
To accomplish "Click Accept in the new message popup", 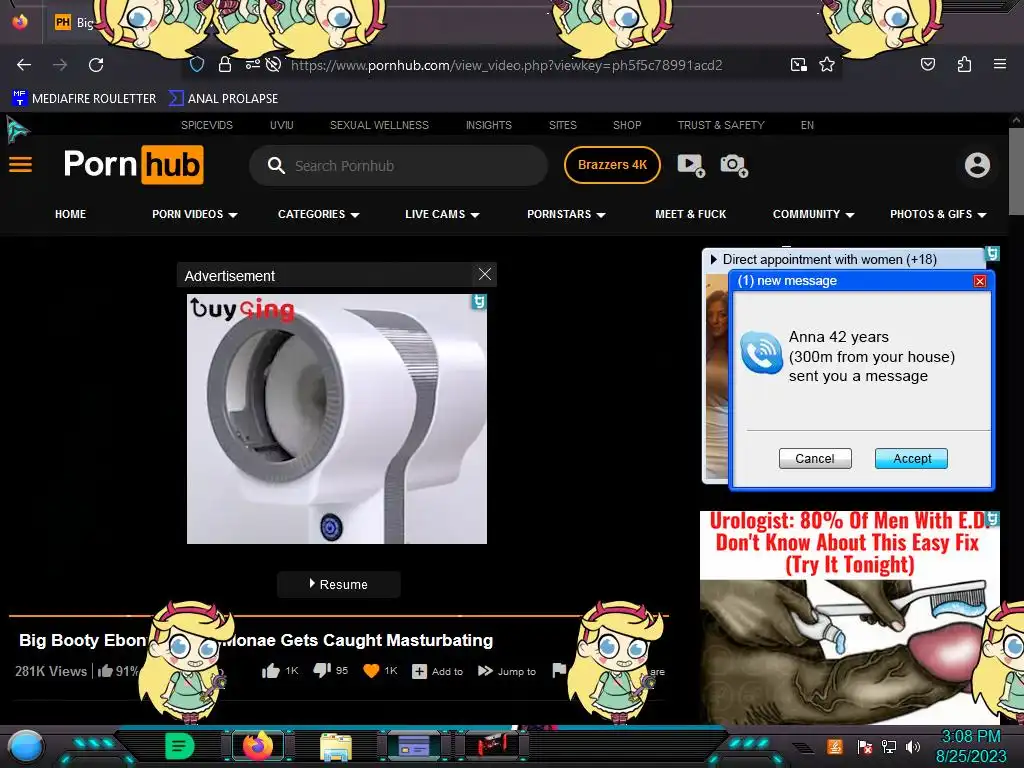I will [911, 458].
